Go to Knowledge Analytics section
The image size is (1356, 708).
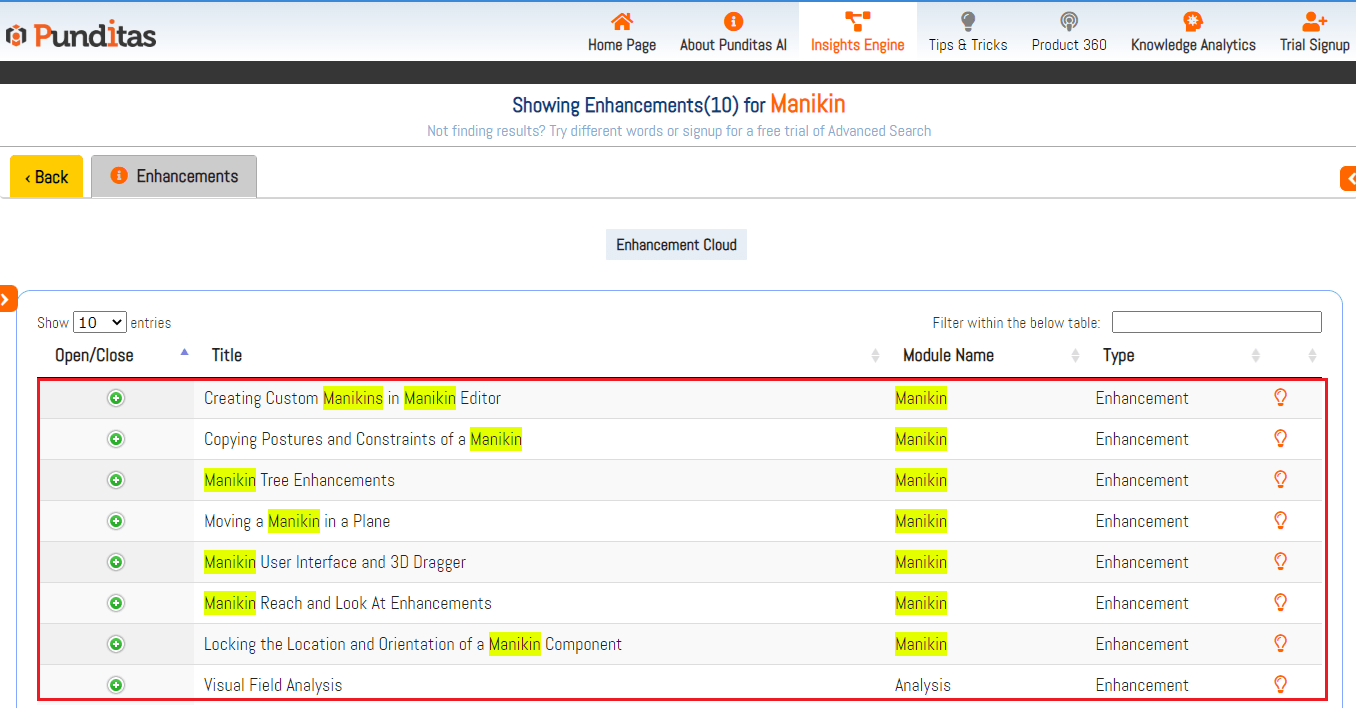pyautogui.click(x=1192, y=33)
